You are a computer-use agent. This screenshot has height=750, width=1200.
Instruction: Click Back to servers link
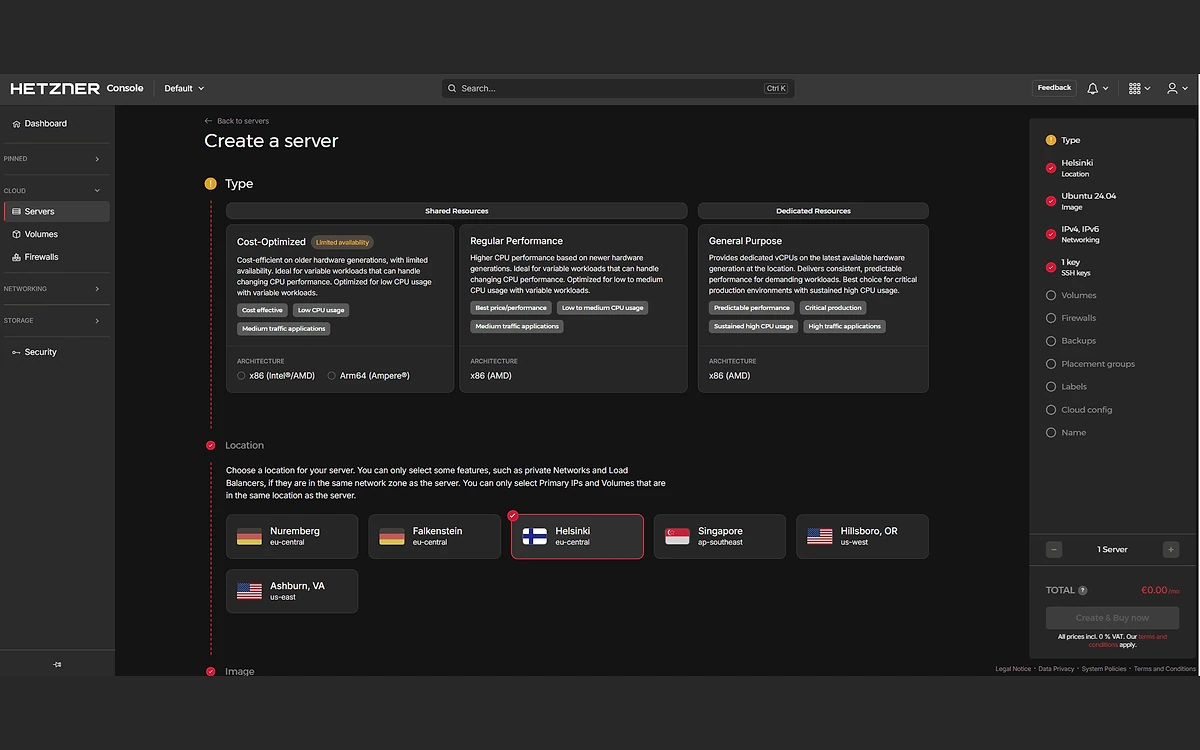[237, 121]
